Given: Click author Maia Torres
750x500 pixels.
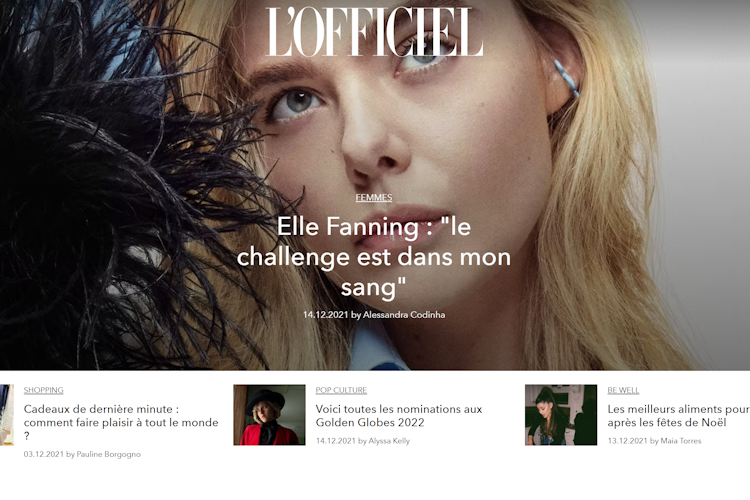Looking at the screenshot, I should click(x=681, y=441).
